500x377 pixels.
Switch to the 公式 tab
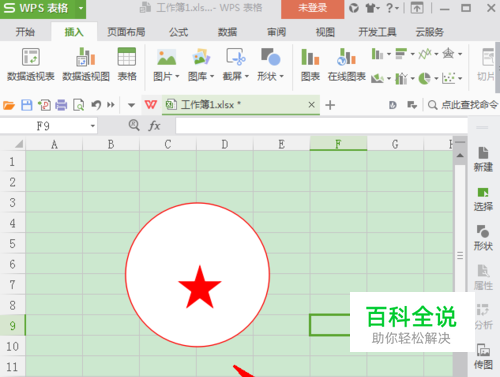click(178, 32)
